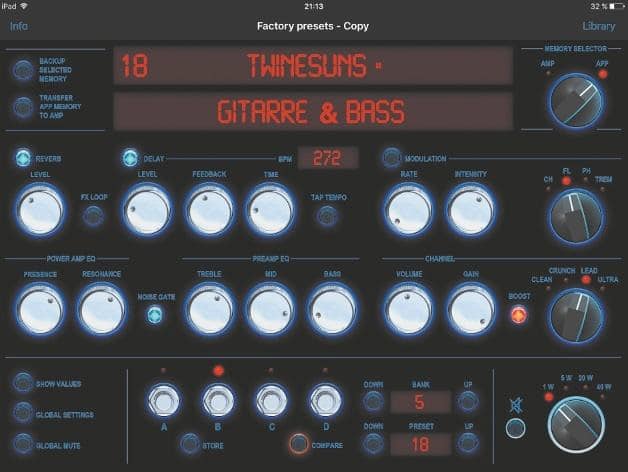The width and height of the screenshot is (628, 472).
Task: Click Transfer App Memory to Amp button
Action: (x=23, y=107)
